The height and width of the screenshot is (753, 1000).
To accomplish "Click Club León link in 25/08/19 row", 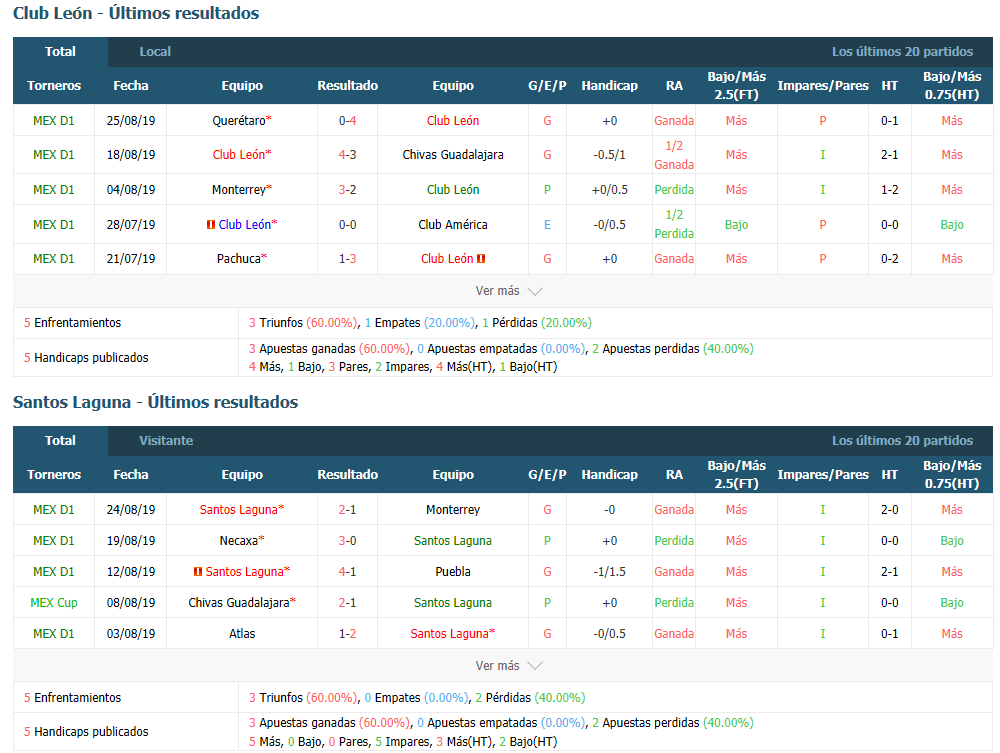I will pyautogui.click(x=453, y=121).
